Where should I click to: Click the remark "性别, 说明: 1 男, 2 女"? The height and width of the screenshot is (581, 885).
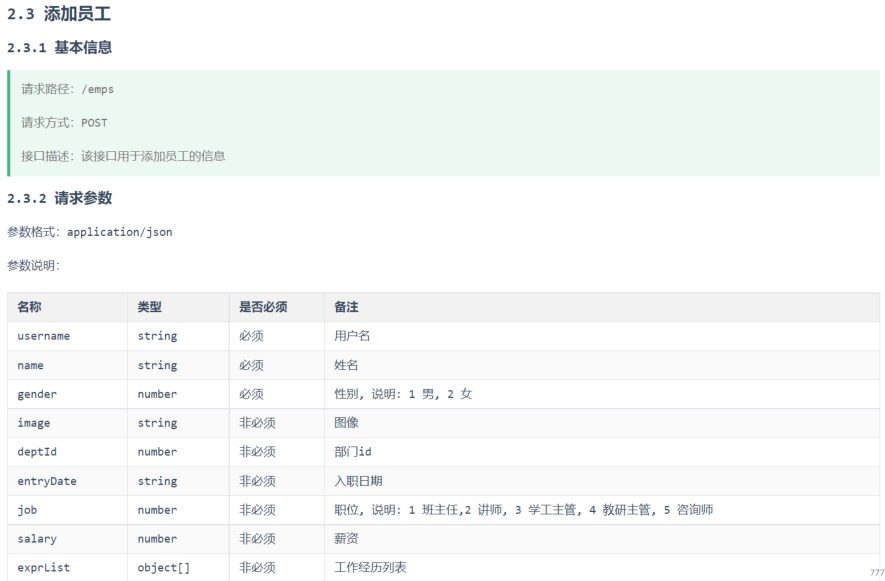pyautogui.click(x=403, y=394)
